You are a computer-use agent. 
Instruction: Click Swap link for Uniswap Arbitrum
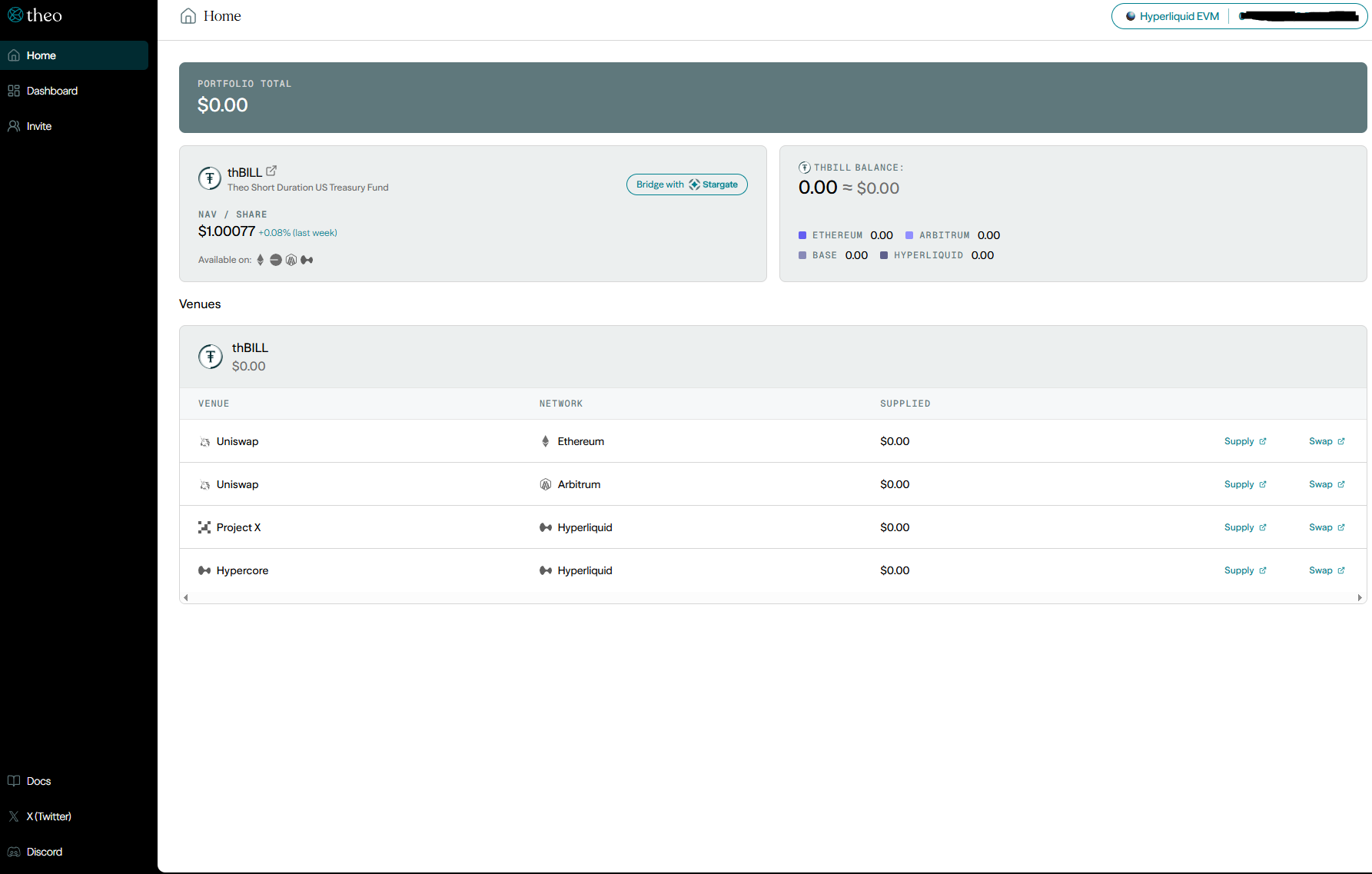click(x=1327, y=484)
